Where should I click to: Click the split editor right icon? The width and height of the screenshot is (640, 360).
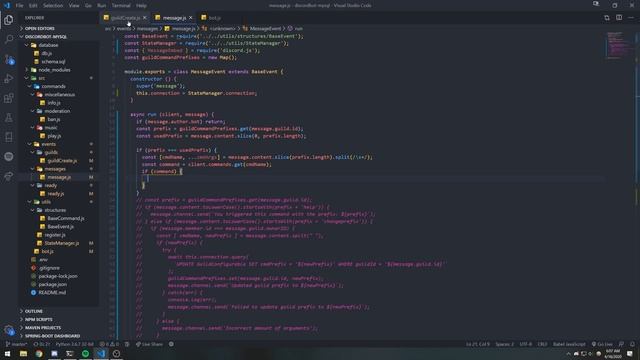tap(619, 18)
